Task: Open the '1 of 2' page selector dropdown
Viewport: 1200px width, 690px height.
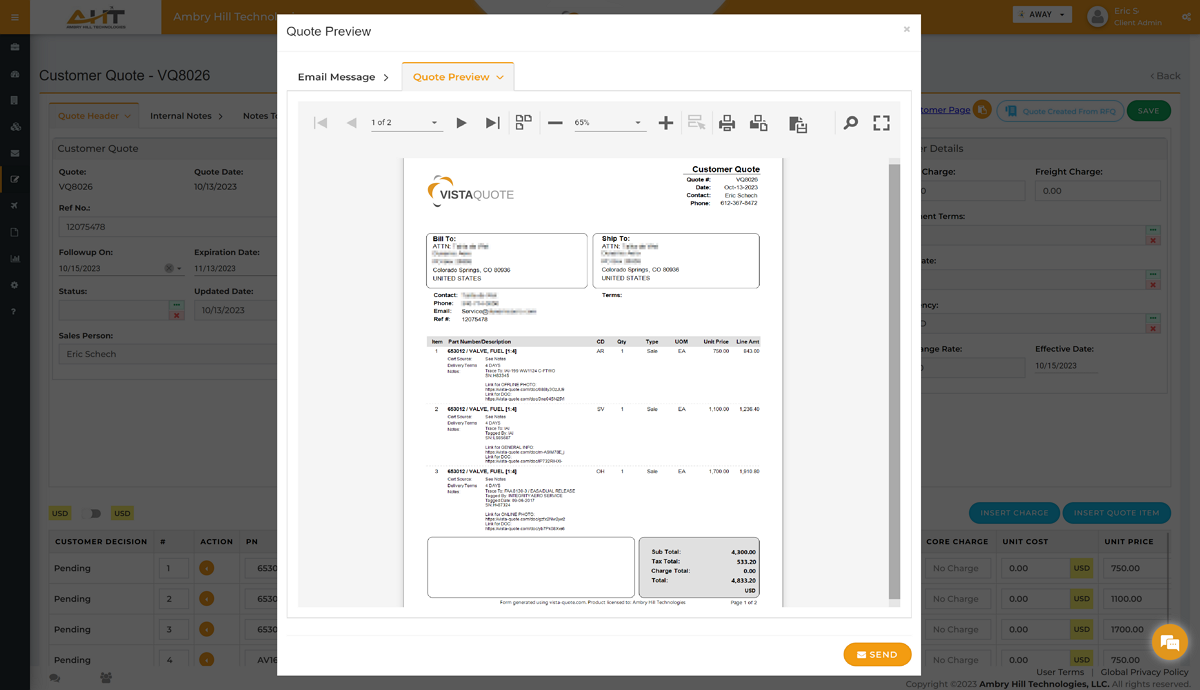Action: (404, 123)
